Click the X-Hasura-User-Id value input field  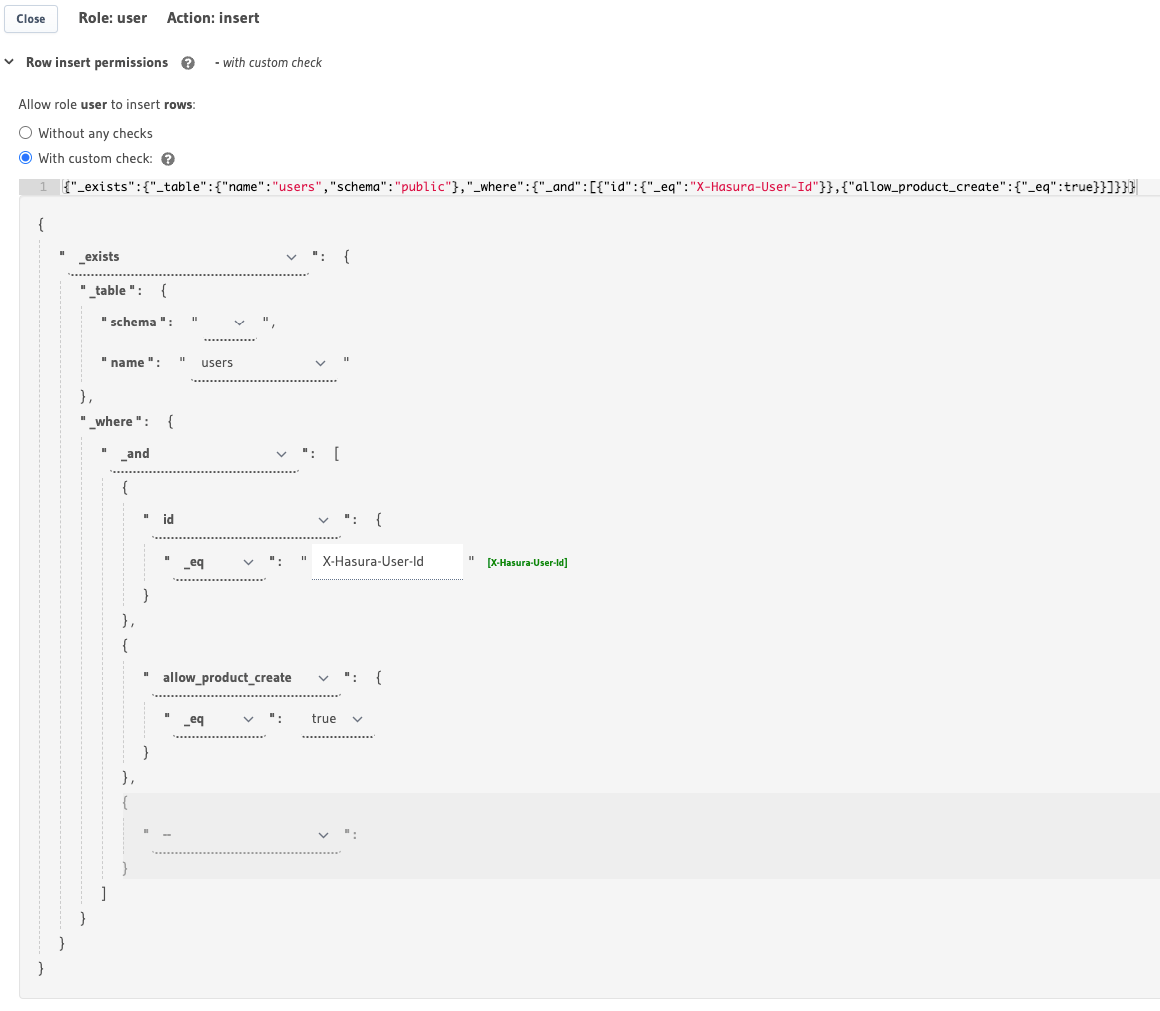387,562
